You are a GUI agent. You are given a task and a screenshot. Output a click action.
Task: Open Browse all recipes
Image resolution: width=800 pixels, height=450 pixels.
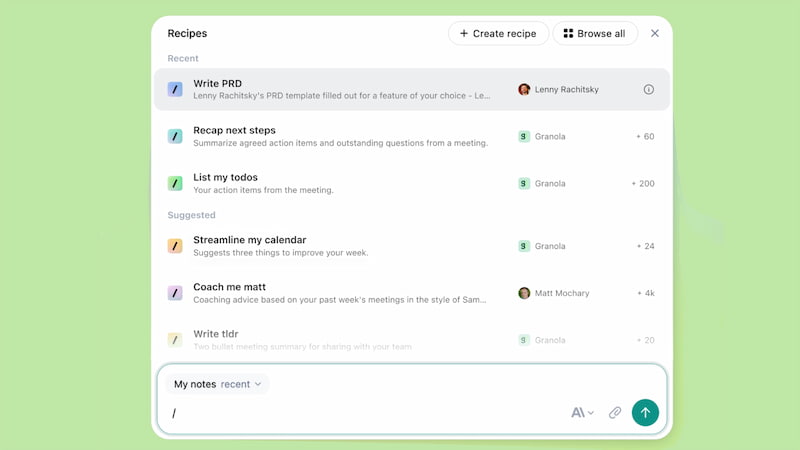coord(595,33)
